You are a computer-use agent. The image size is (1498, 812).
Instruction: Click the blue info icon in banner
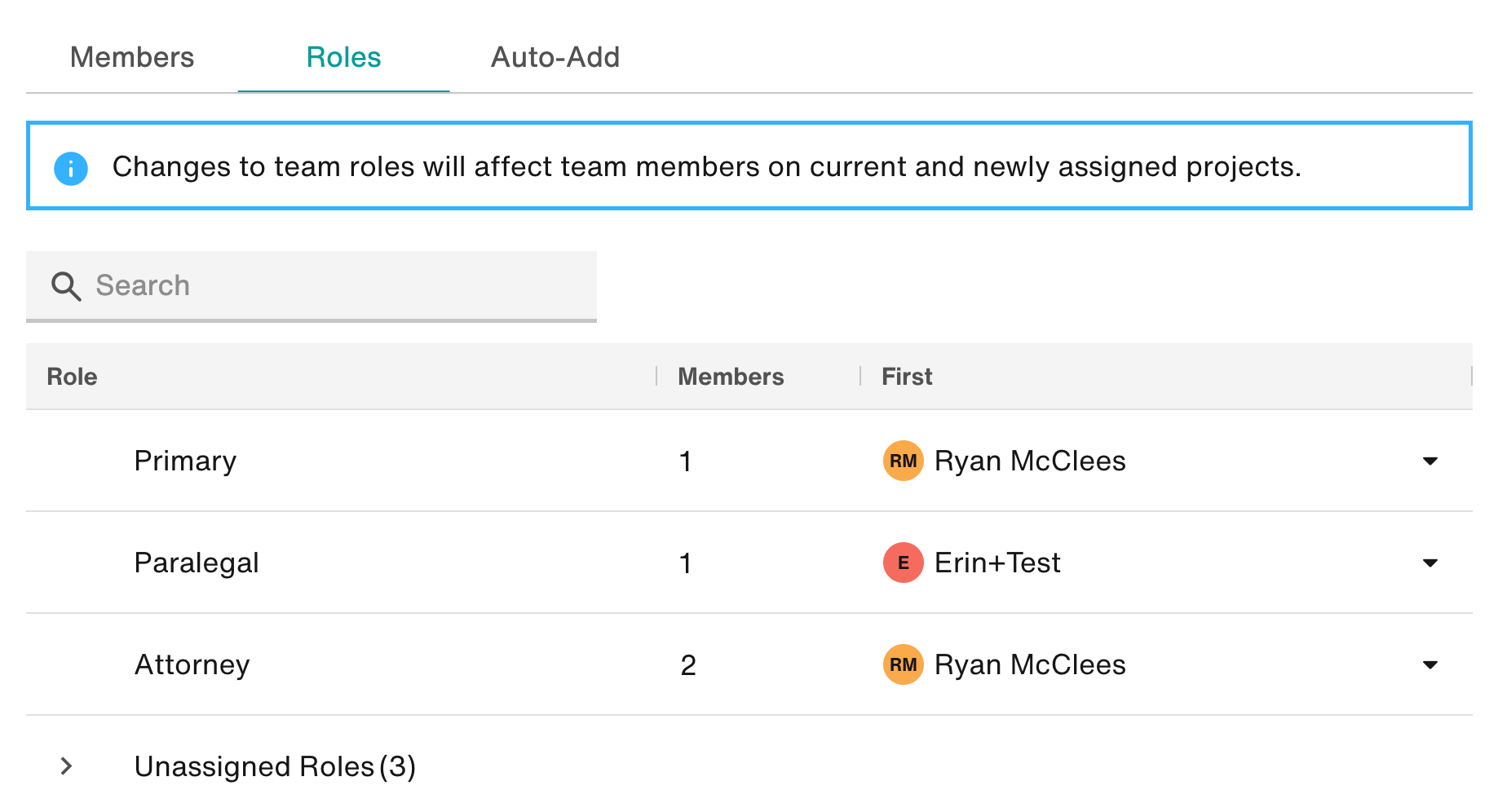coord(71,168)
